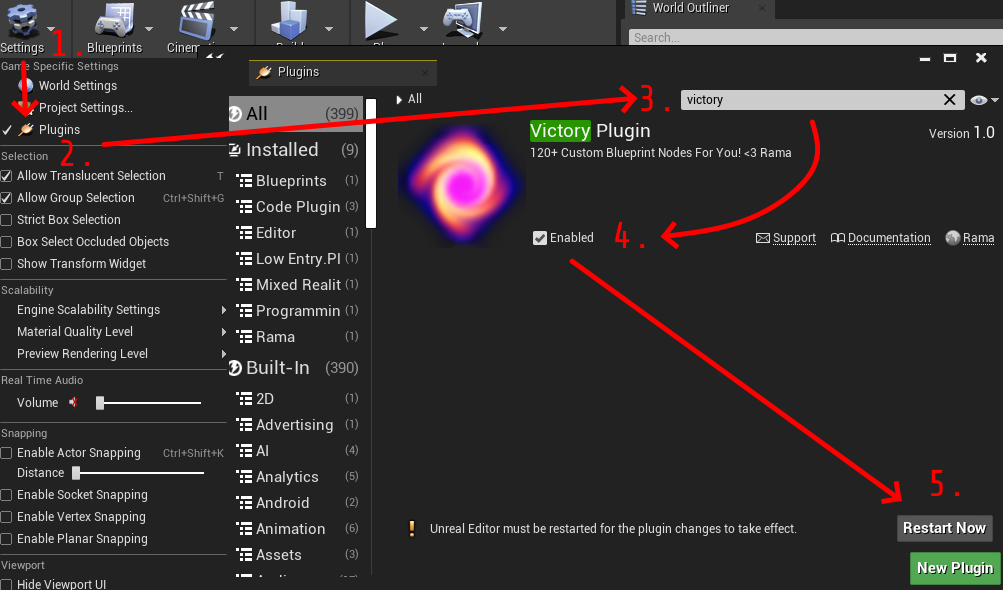
Task: Click the Plugins plug icon in the Settings menu
Action: (x=26, y=129)
